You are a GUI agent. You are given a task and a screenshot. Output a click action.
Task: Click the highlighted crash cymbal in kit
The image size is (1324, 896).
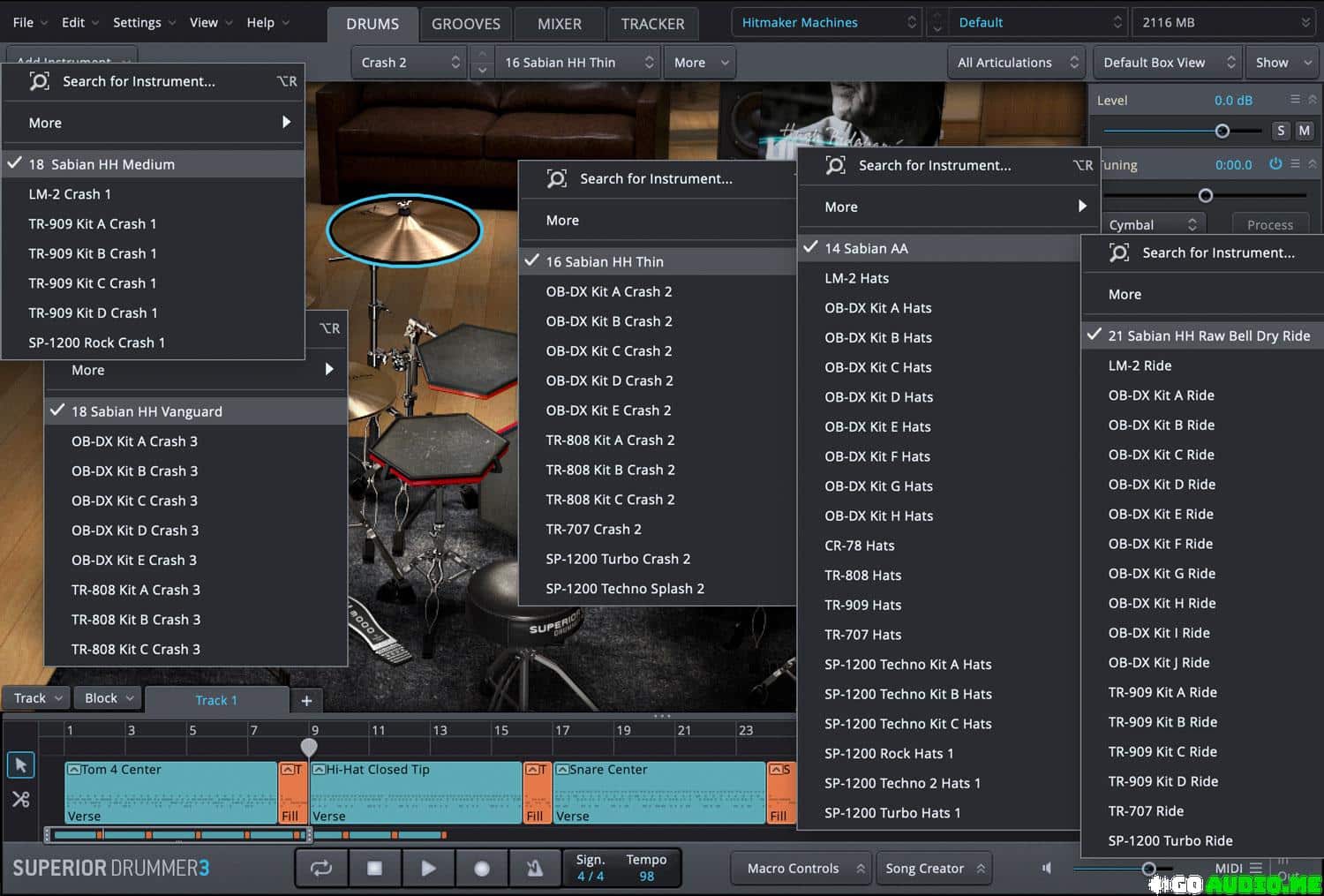tap(404, 231)
